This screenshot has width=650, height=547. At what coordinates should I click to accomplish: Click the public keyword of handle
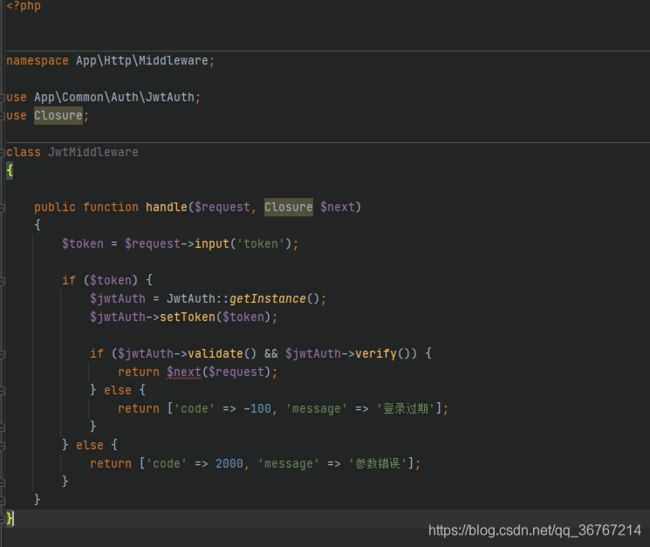(55, 207)
